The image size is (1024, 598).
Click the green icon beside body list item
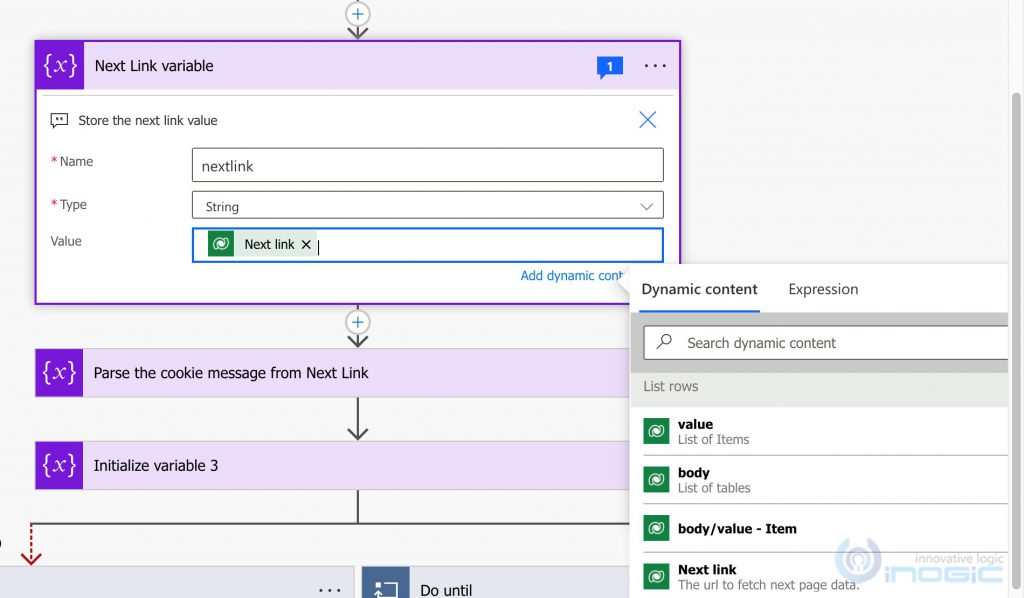pos(656,479)
